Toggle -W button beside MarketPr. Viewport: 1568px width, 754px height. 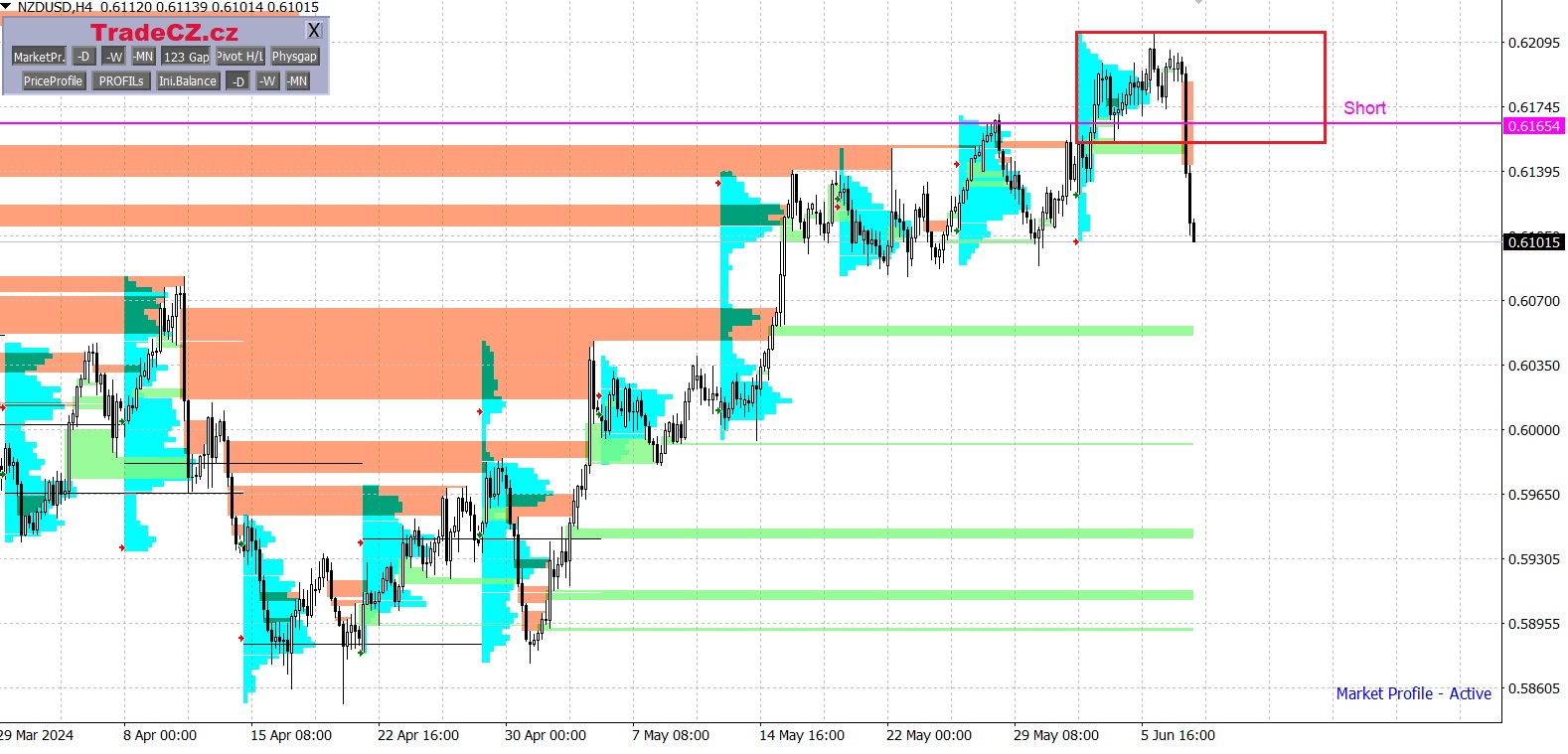click(114, 57)
